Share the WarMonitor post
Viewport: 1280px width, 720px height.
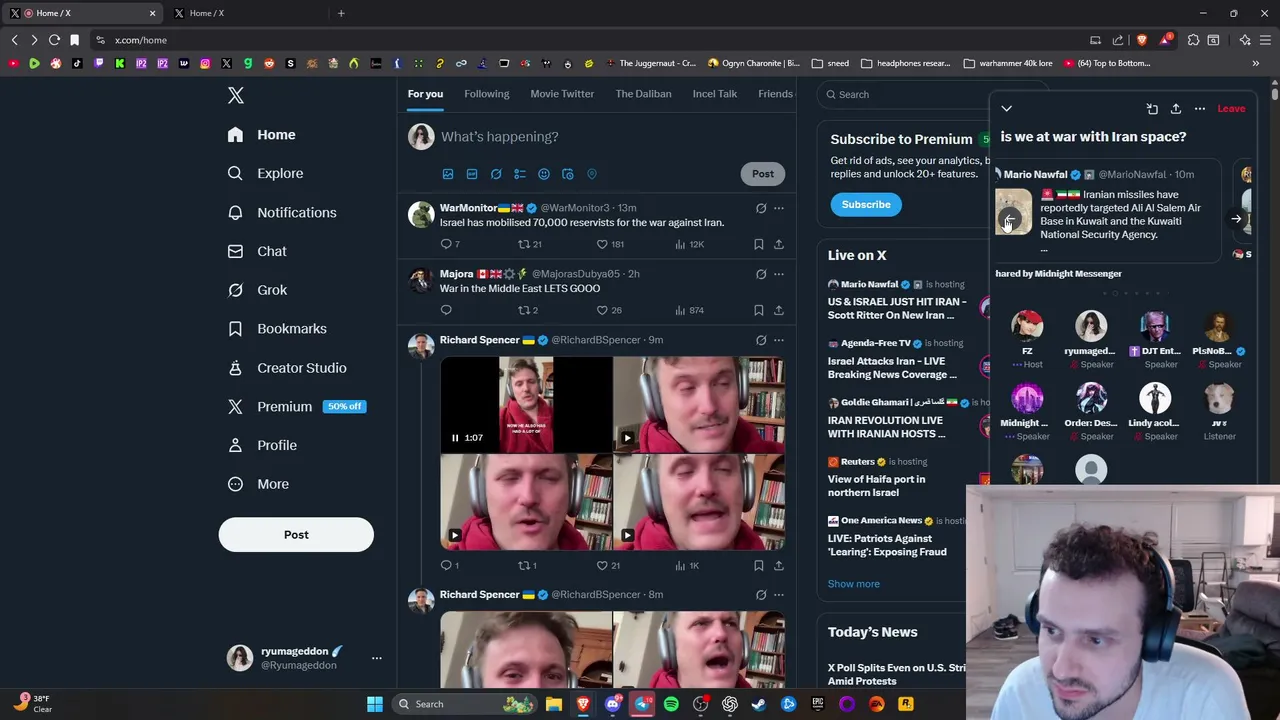pyautogui.click(x=779, y=244)
